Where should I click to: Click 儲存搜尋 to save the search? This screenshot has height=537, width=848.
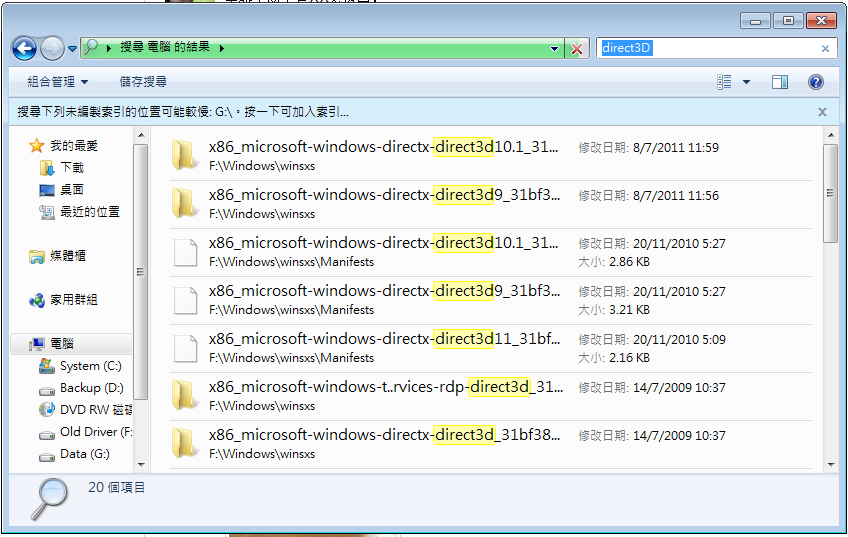pyautogui.click(x=143, y=82)
